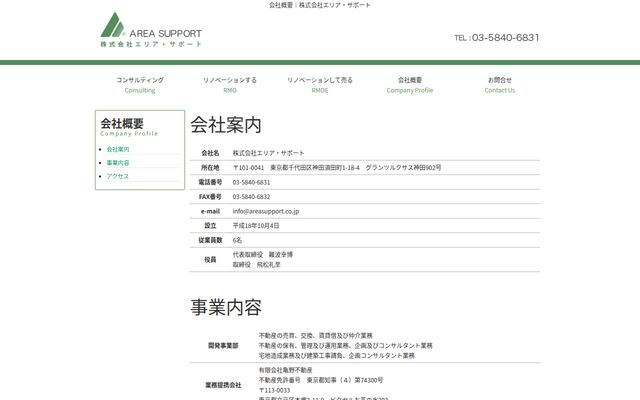Open the お問合せ Contact Us menu item
640x400 pixels.
(x=500, y=85)
